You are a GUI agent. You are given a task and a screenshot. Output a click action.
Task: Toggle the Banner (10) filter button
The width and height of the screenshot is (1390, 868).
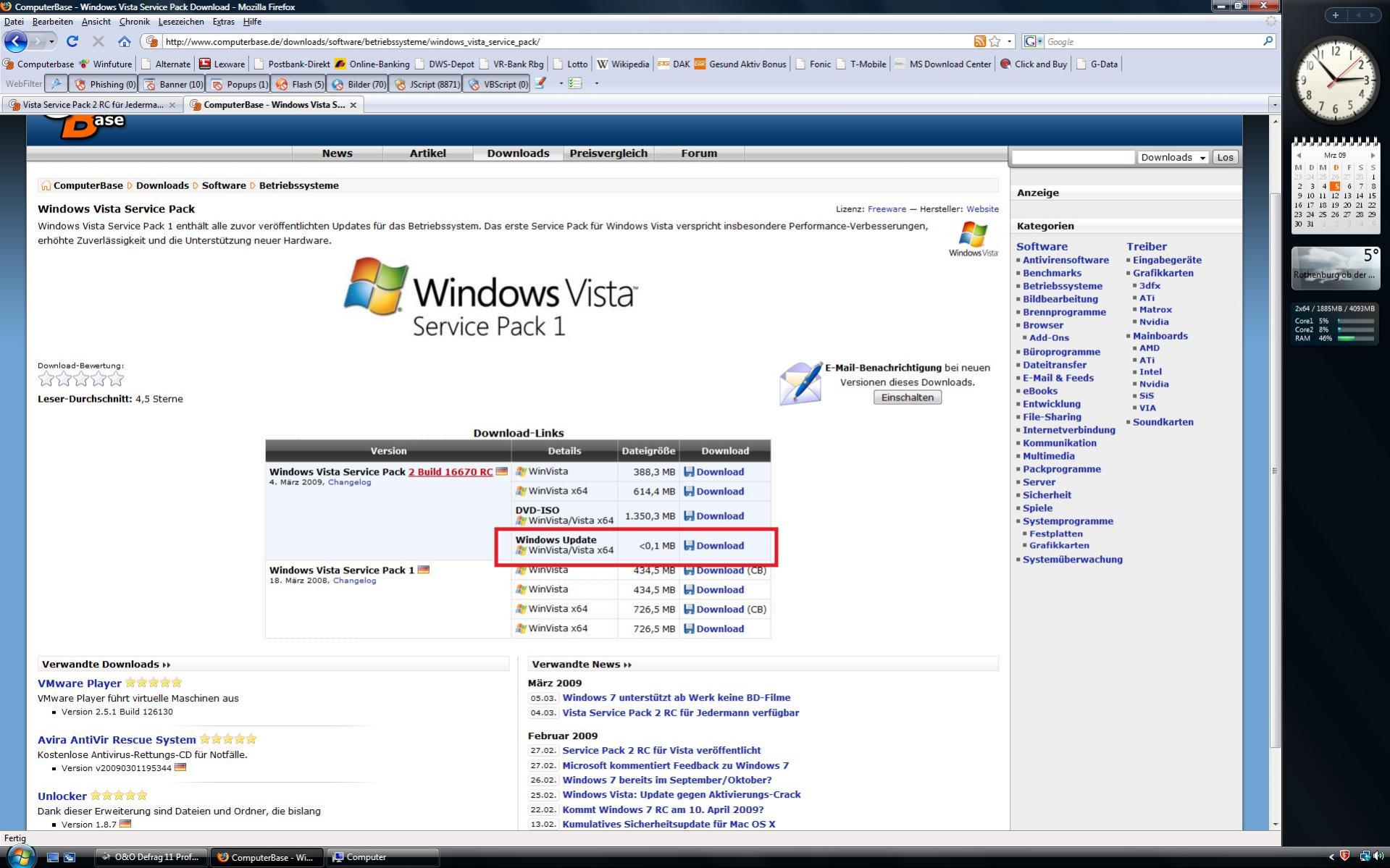pyautogui.click(x=172, y=84)
